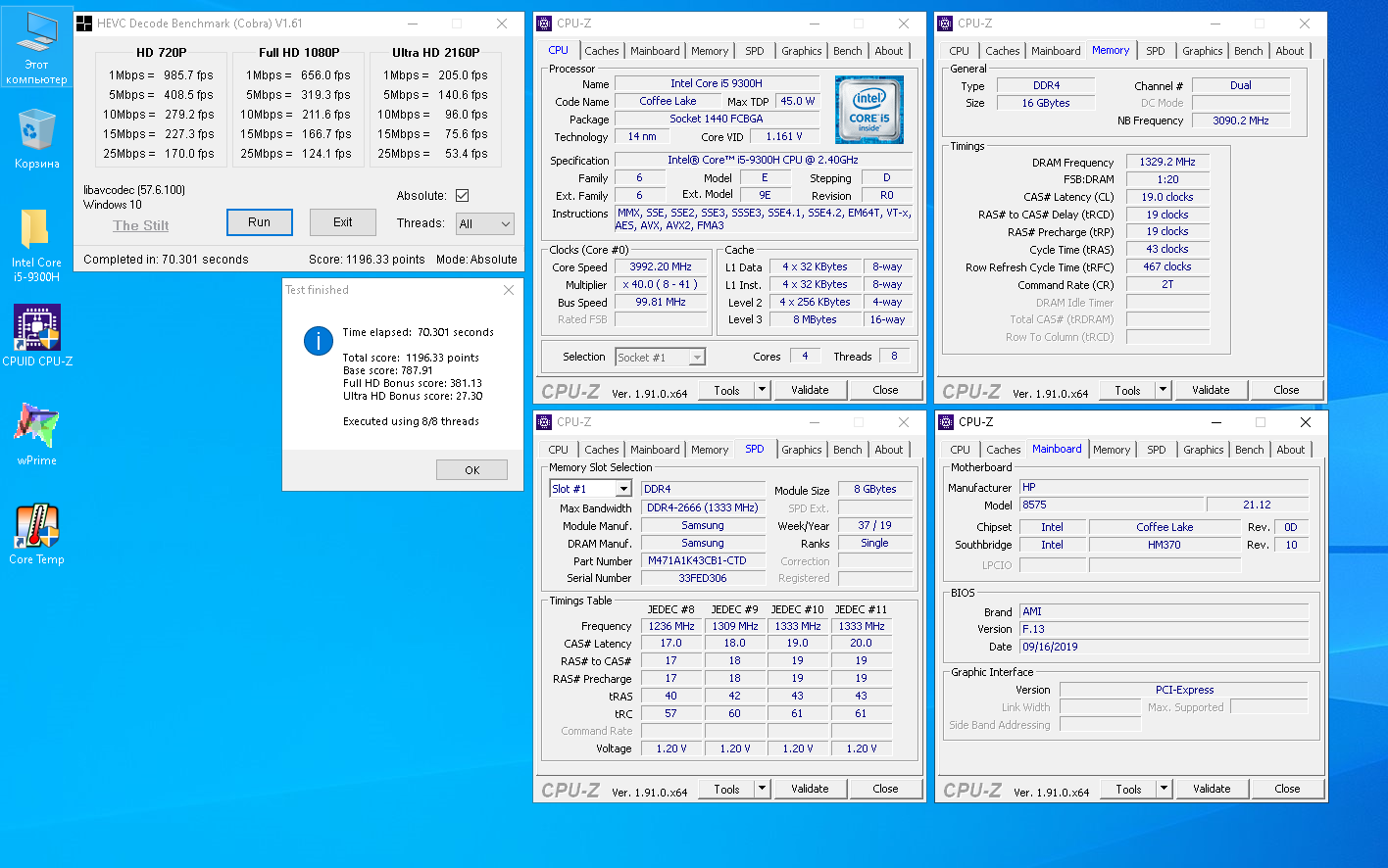This screenshot has height=868, width=1388.
Task: Click the 25Mbps 53.4 fps Ultra HD result
Action: coord(435,154)
